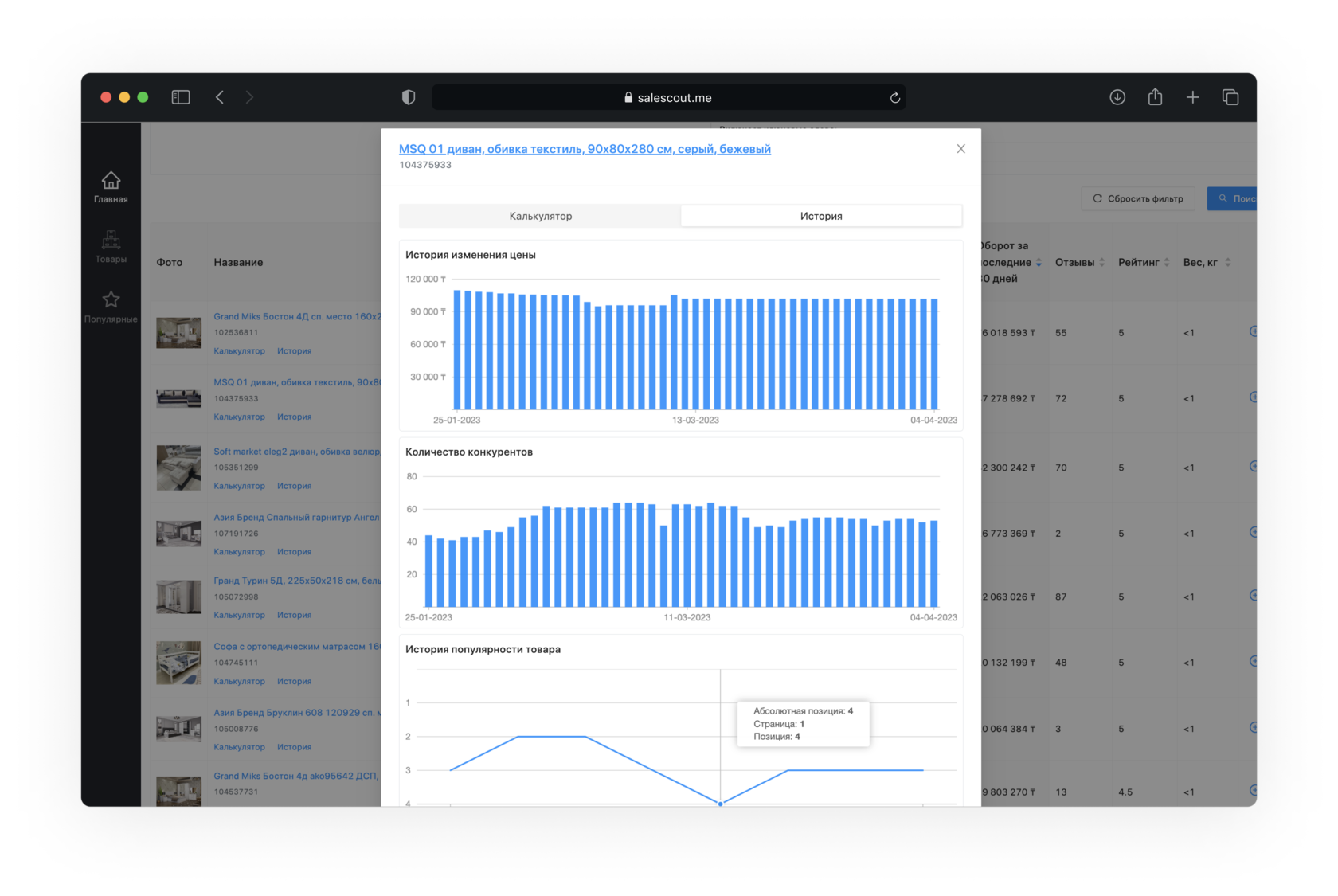Click the blue Поиск button
The width and height of the screenshot is (1338, 896).
(1232, 198)
